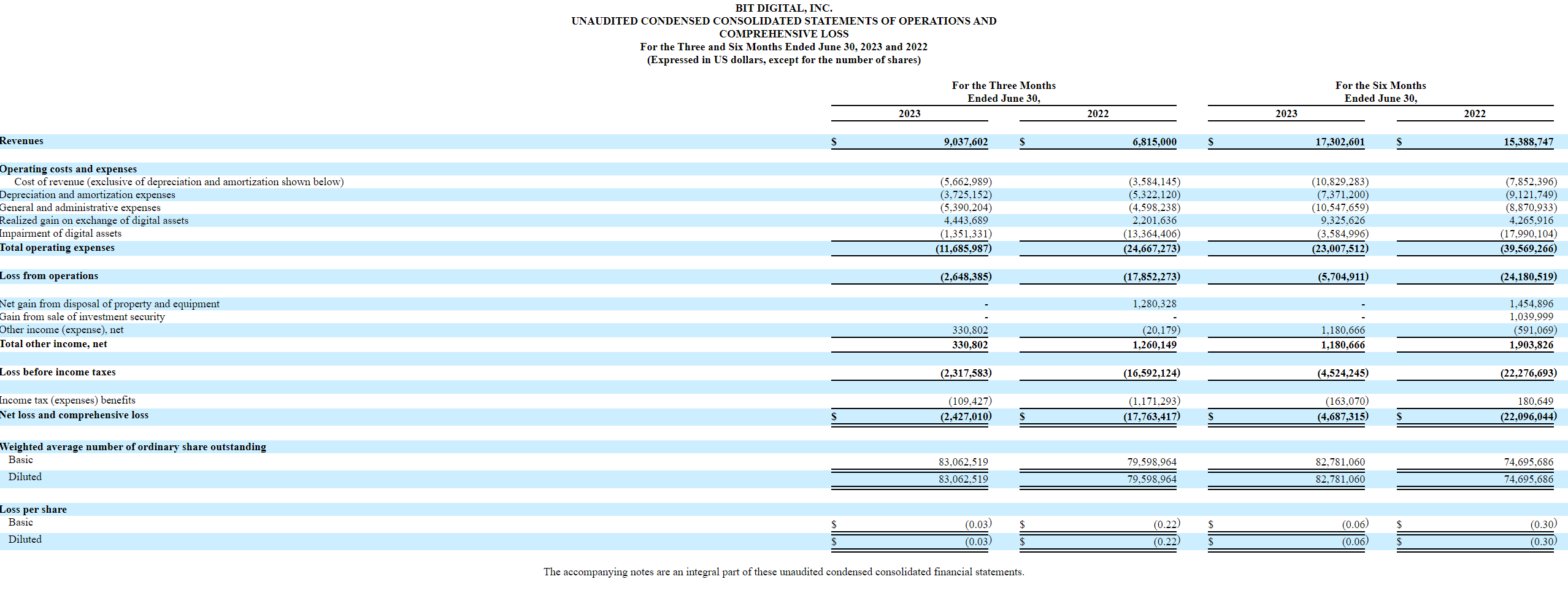Viewport: 1568px width, 598px height.
Task: Select 'Loss from operations' label
Action: 49,275
